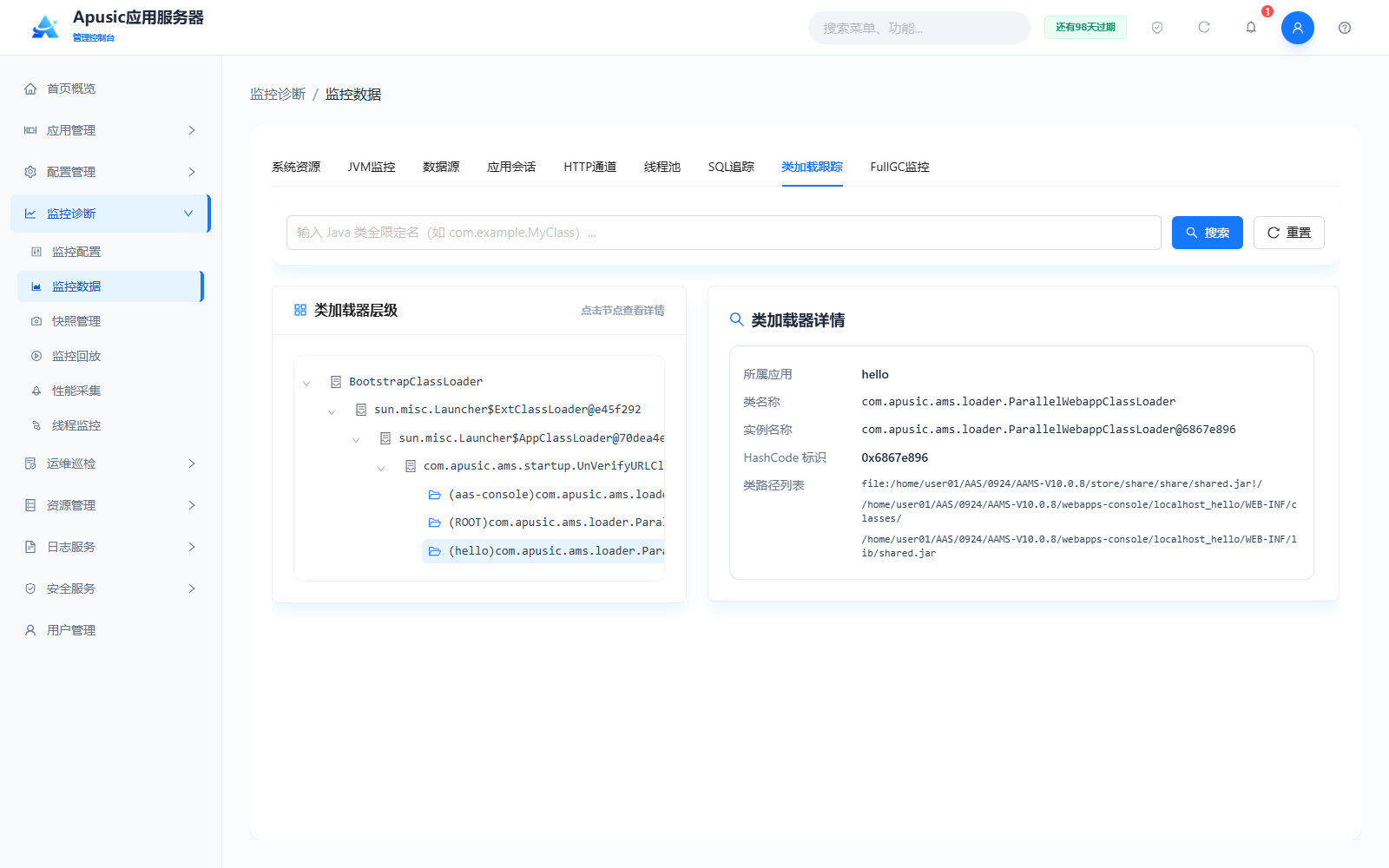Open 监控配置 submenu item
Viewport: 1389px width, 868px height.
pos(111,252)
